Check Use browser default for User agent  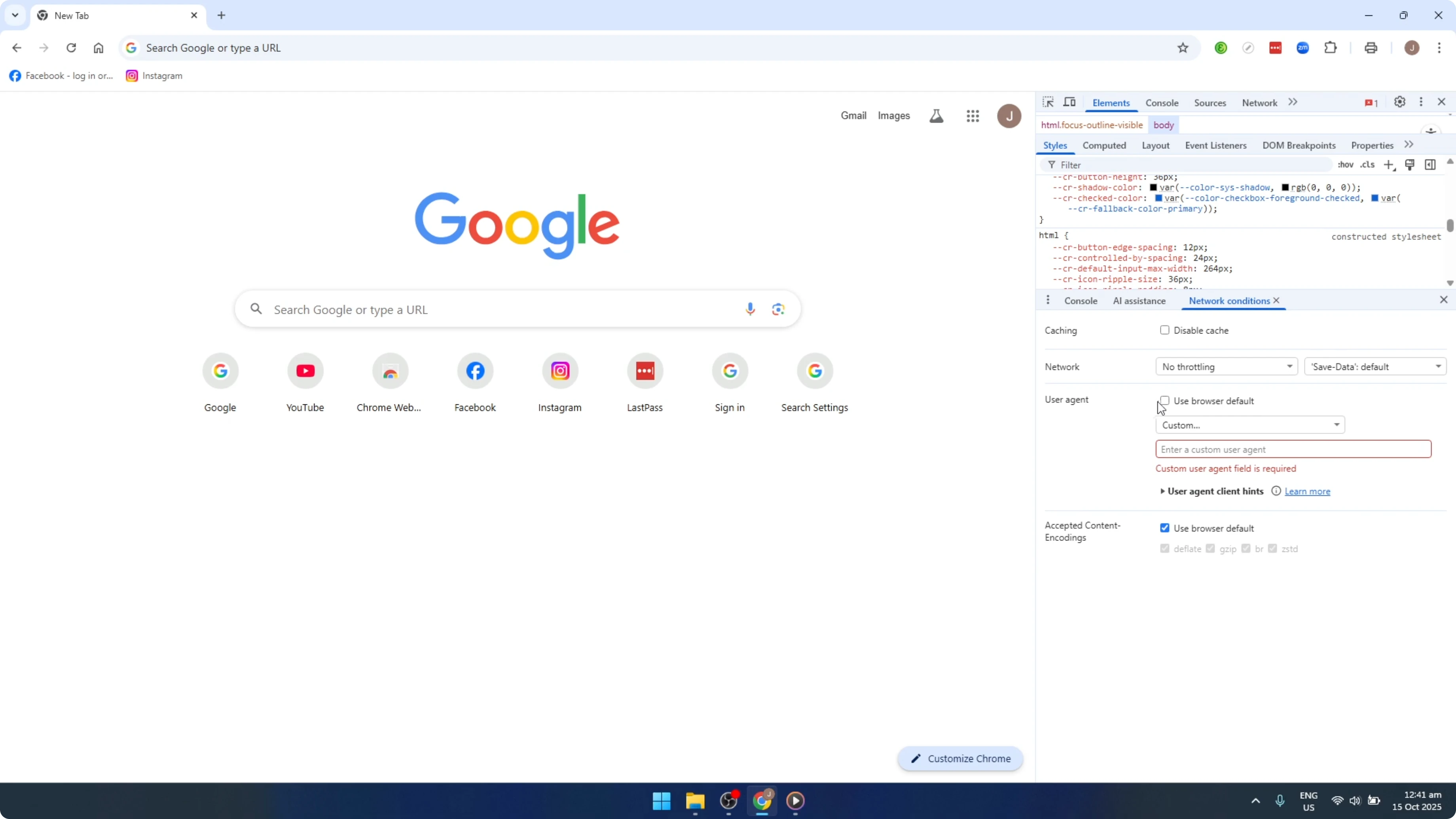click(x=1165, y=400)
